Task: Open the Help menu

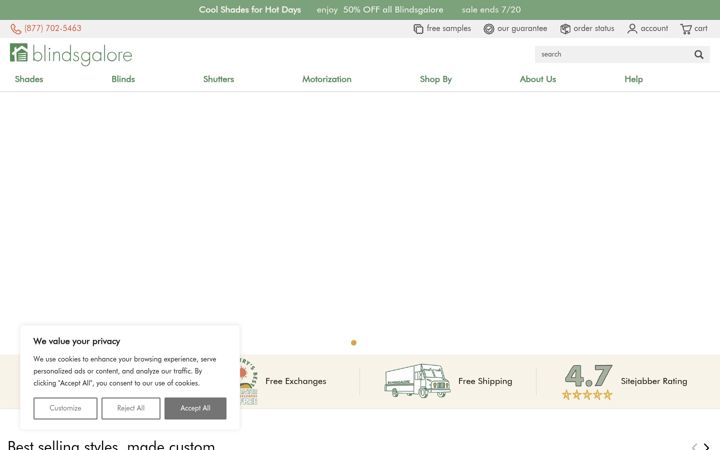Action: pos(634,79)
